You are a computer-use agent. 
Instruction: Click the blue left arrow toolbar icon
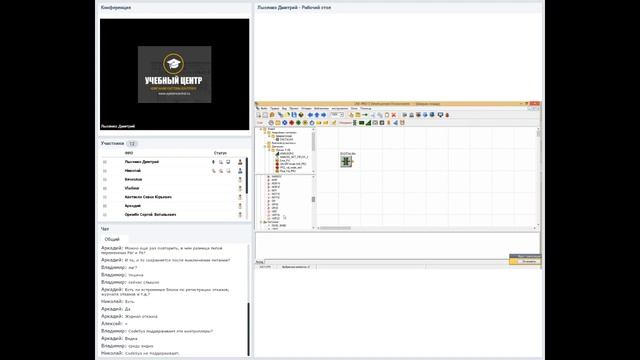[310, 115]
